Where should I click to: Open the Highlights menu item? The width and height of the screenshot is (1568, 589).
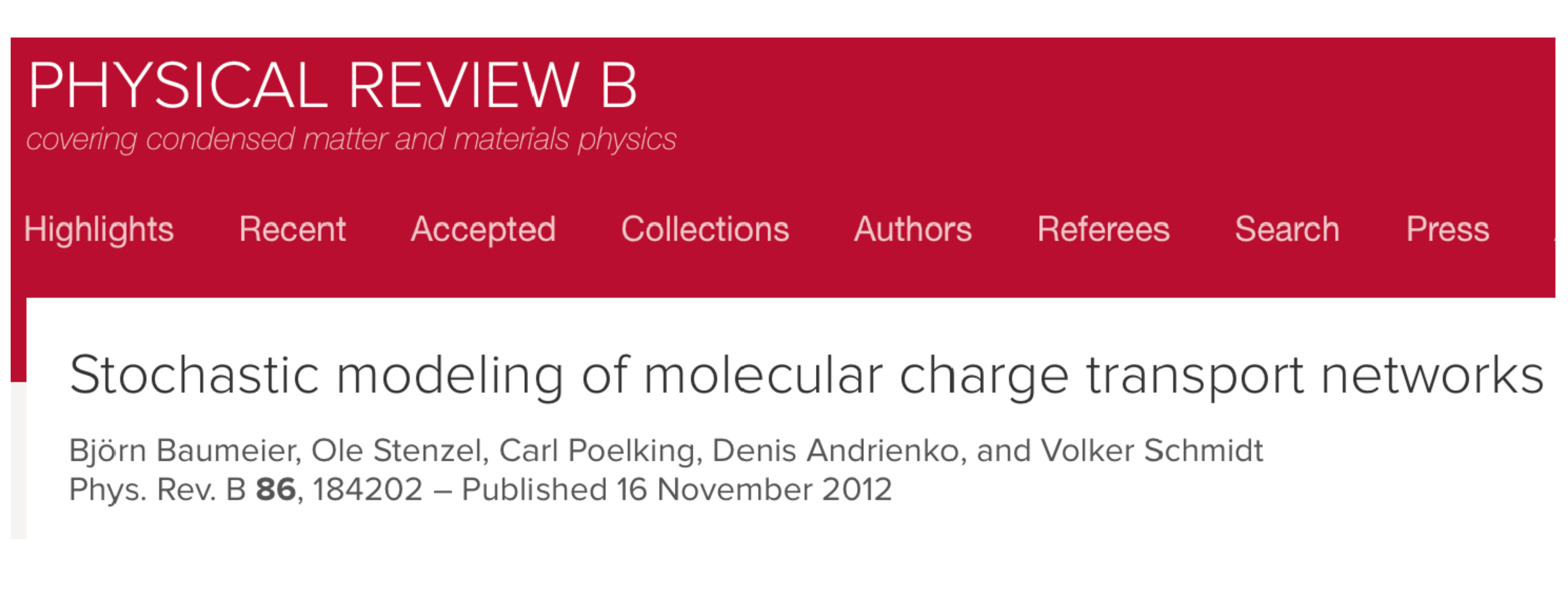coord(99,229)
